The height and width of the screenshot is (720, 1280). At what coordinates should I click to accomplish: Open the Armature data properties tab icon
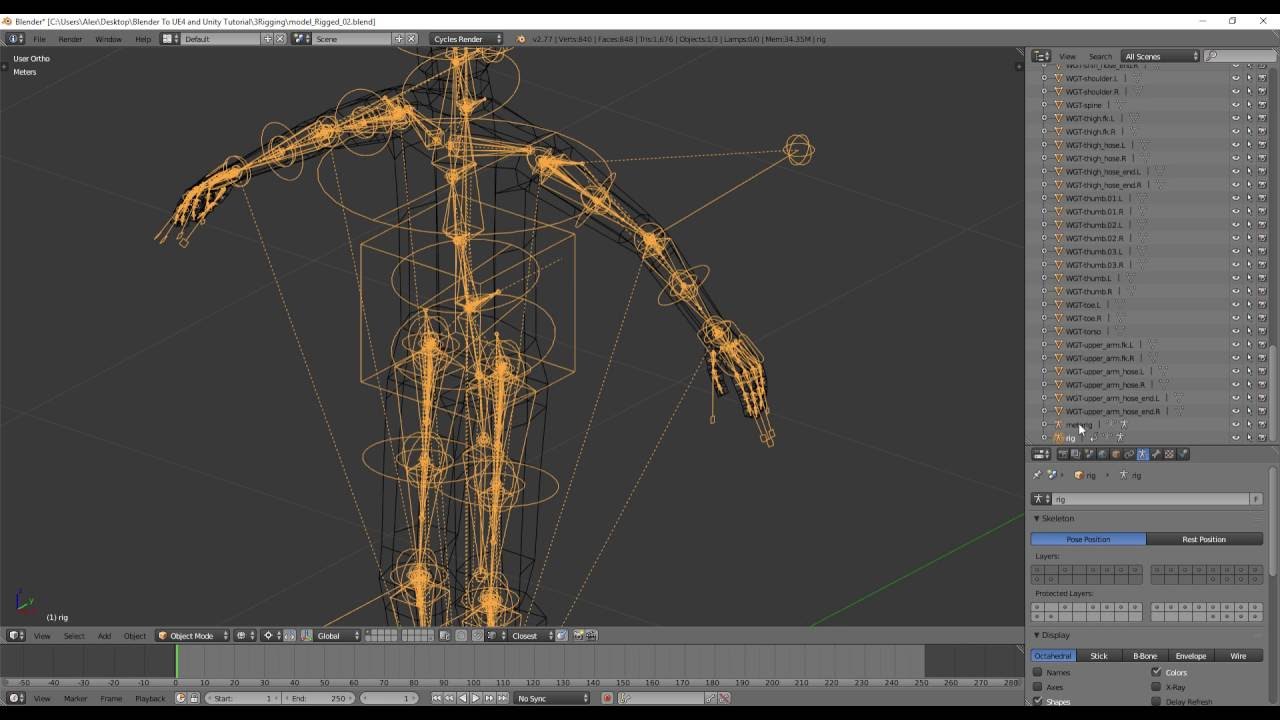click(1142, 454)
